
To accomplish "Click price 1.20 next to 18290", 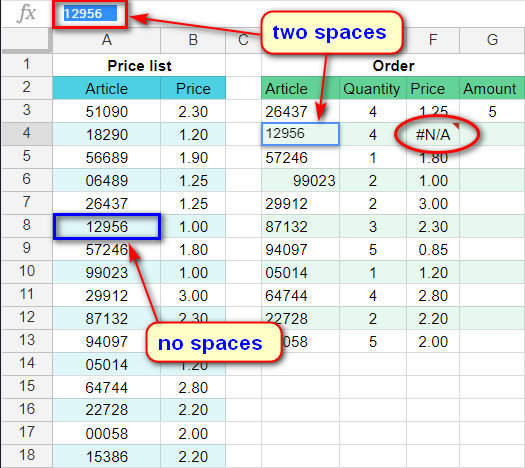I will [x=193, y=135].
